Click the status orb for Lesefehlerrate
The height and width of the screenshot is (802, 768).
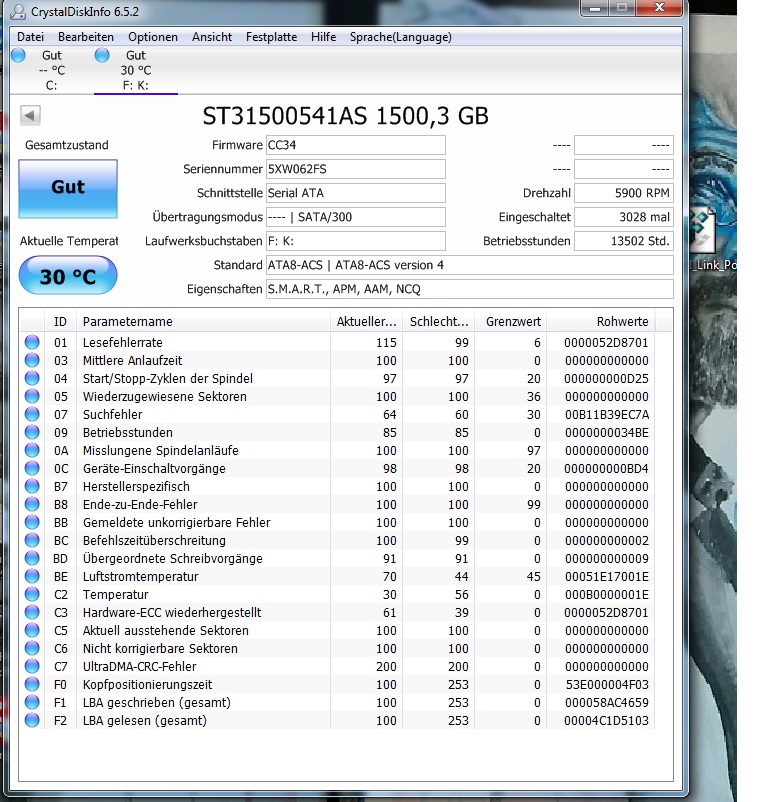coord(32,342)
